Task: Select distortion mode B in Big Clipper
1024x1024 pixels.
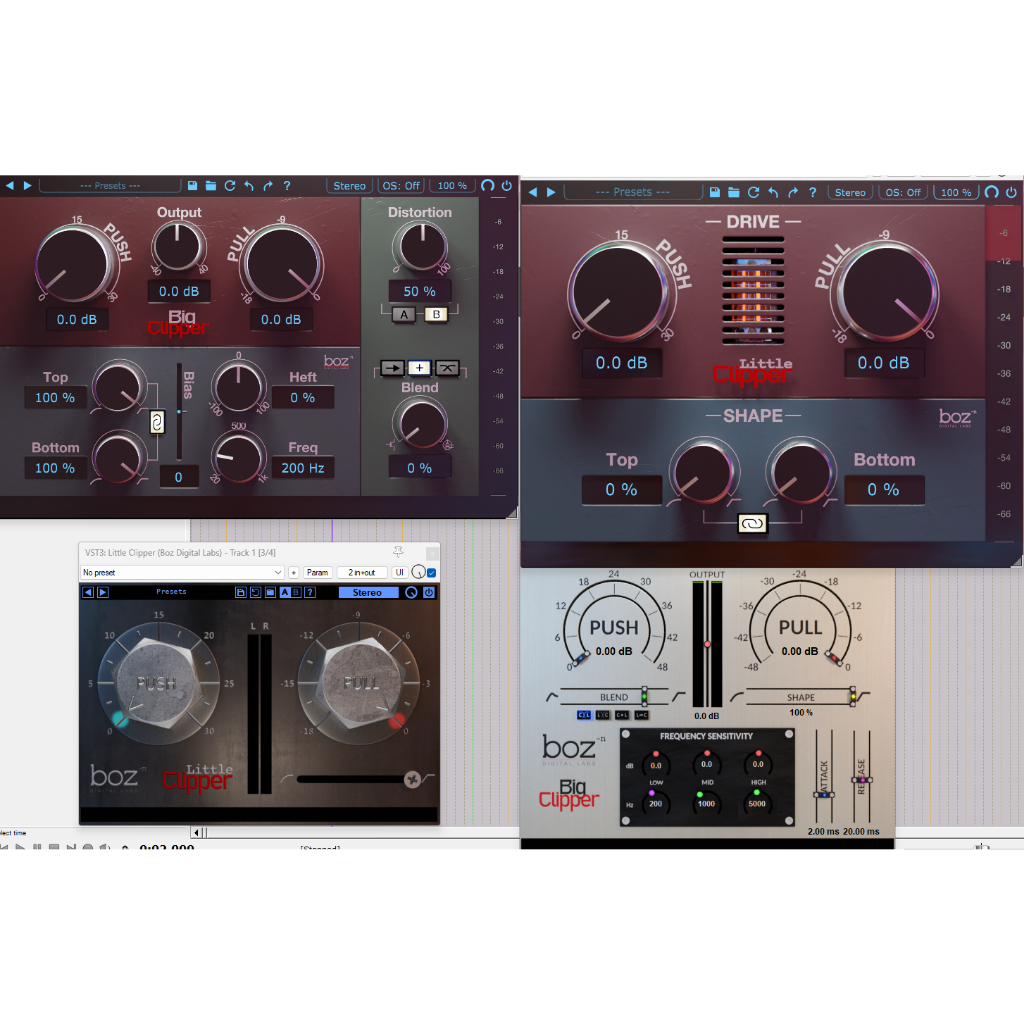Action: [435, 315]
